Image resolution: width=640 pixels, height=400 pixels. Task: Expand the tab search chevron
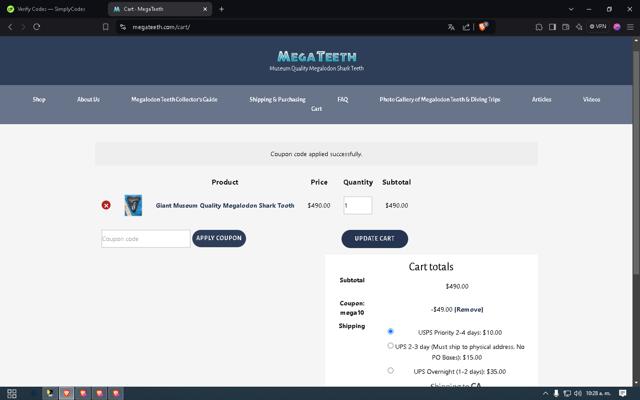(x=571, y=9)
